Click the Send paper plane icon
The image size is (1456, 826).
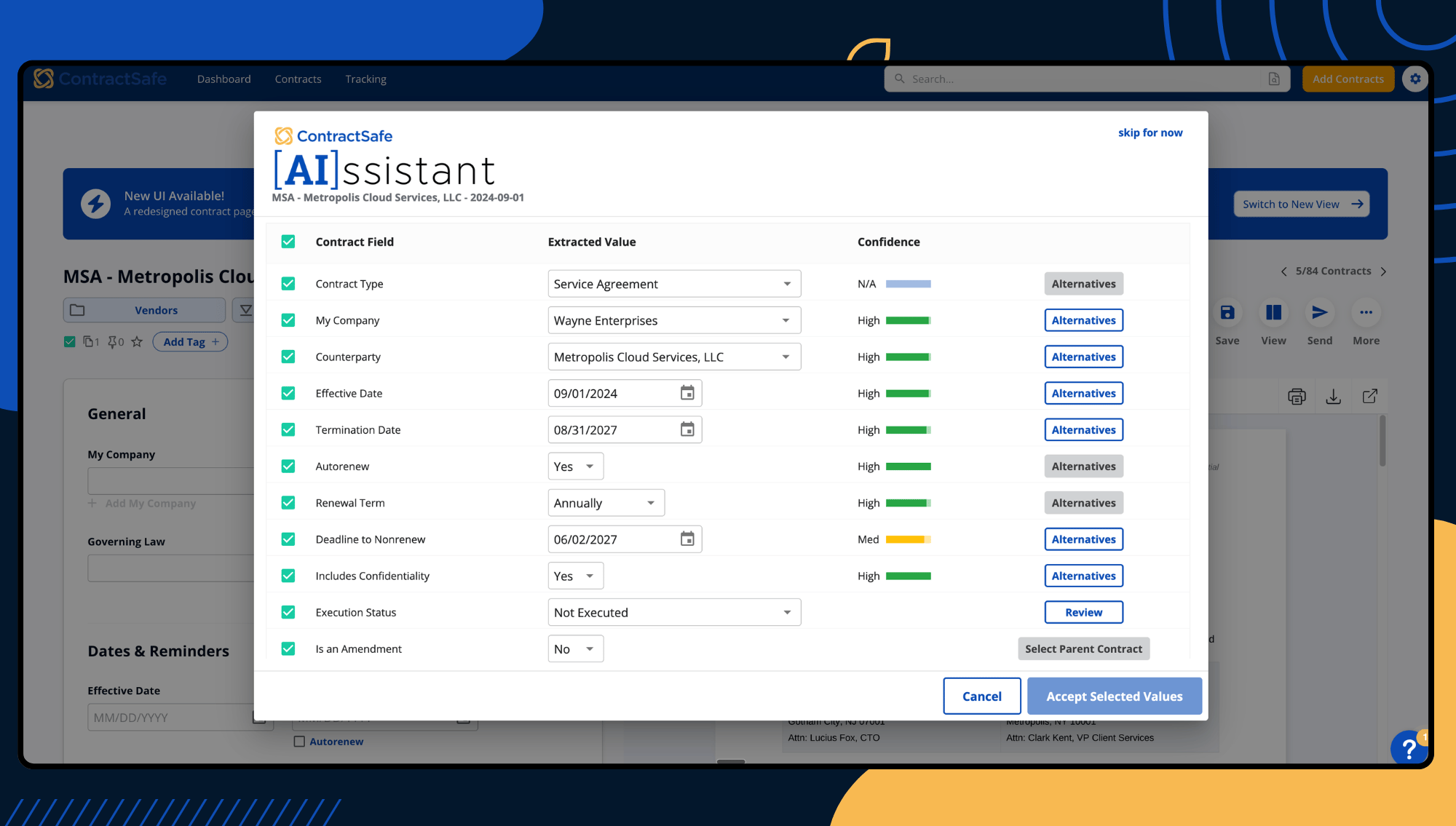click(1319, 313)
